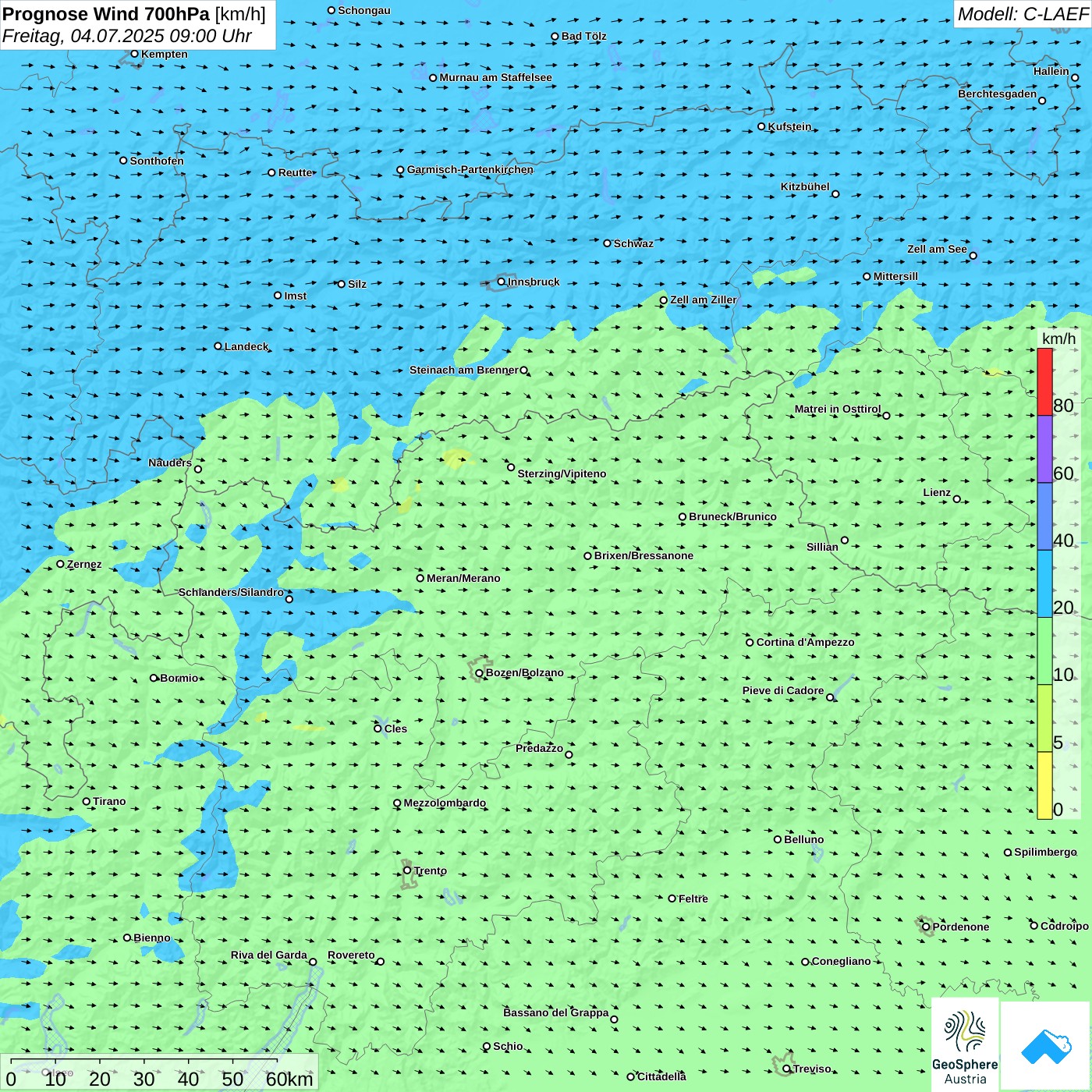Click the 'Codroipo' label
The height and width of the screenshot is (1092, 1092).
tap(1065, 926)
